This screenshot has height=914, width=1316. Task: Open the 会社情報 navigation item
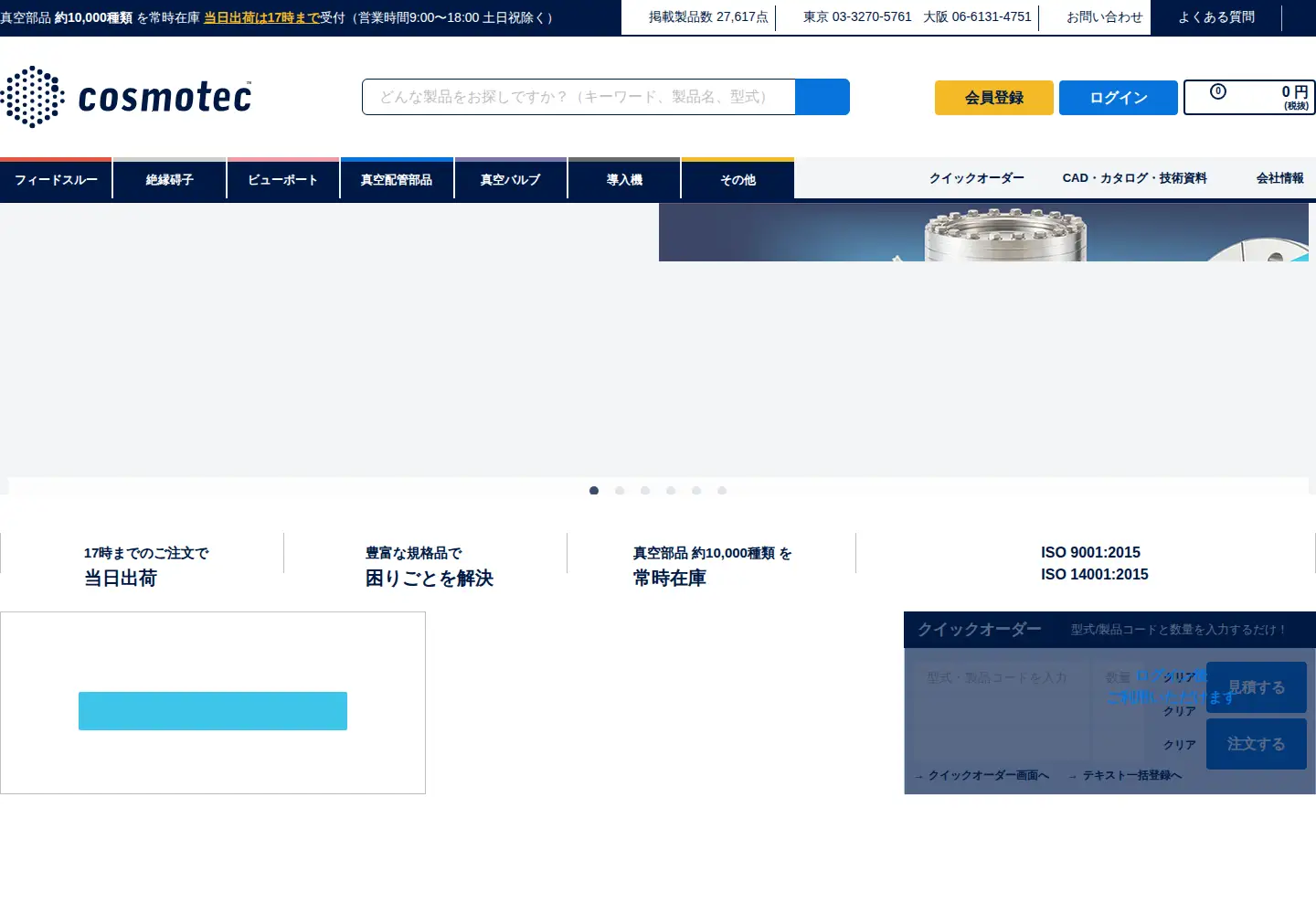pos(1280,178)
